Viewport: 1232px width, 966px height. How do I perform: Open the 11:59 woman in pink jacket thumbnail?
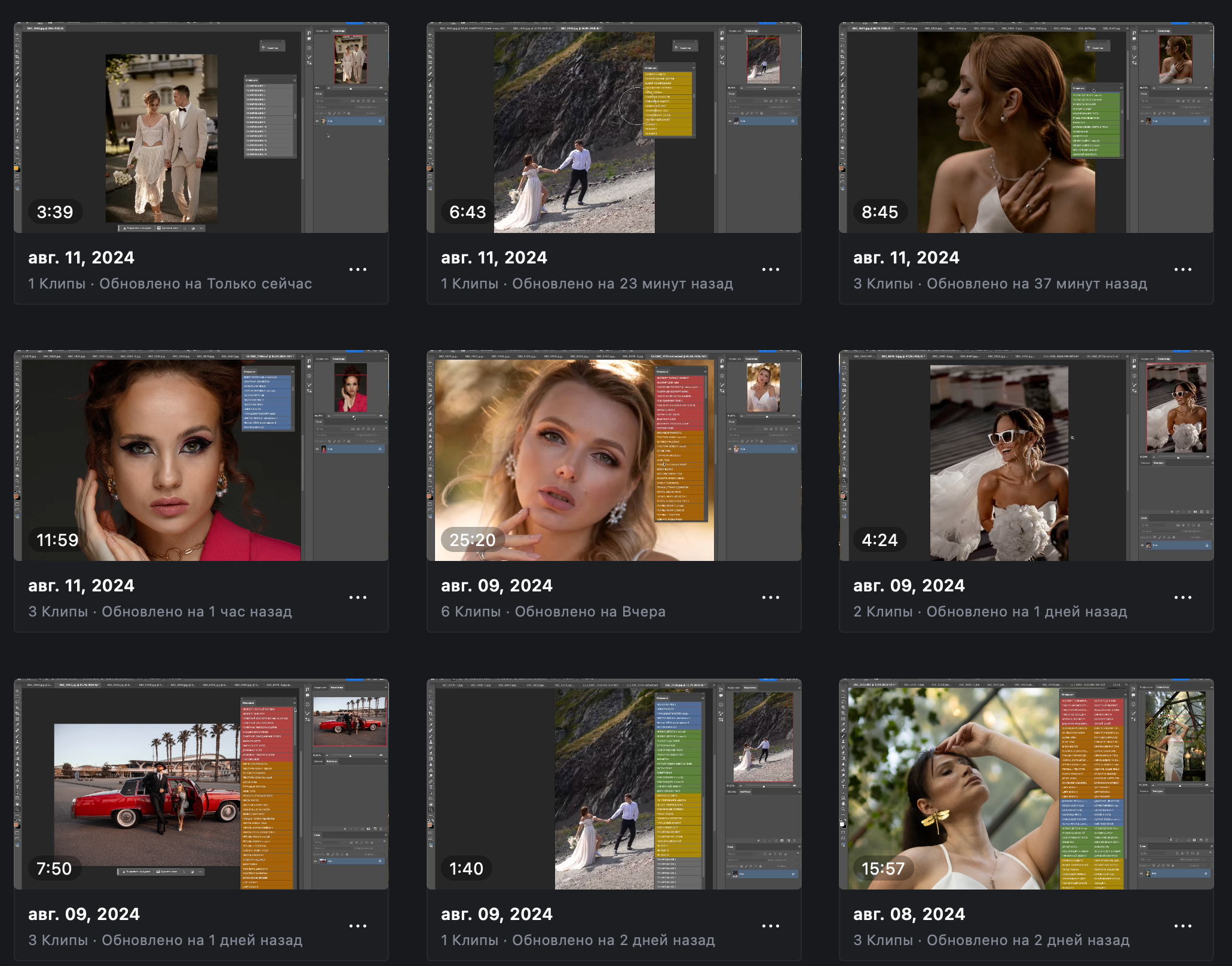pyautogui.click(x=201, y=456)
